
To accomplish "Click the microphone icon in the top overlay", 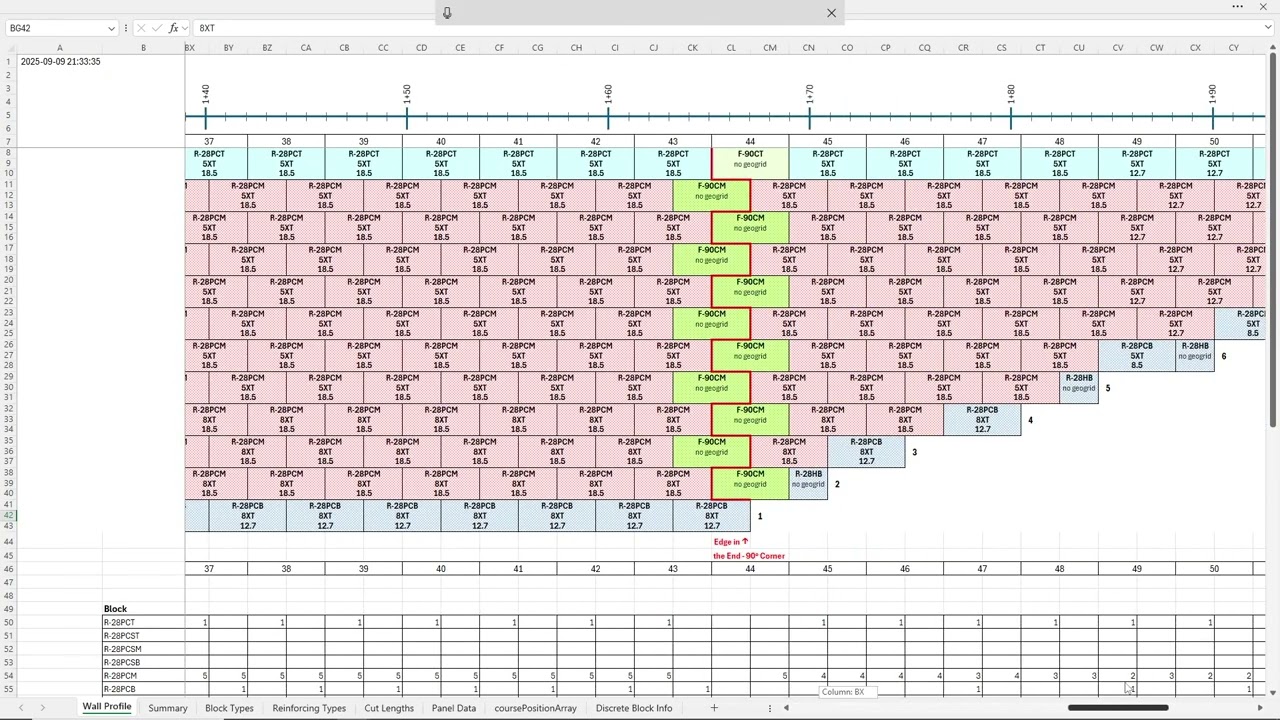I will (447, 13).
